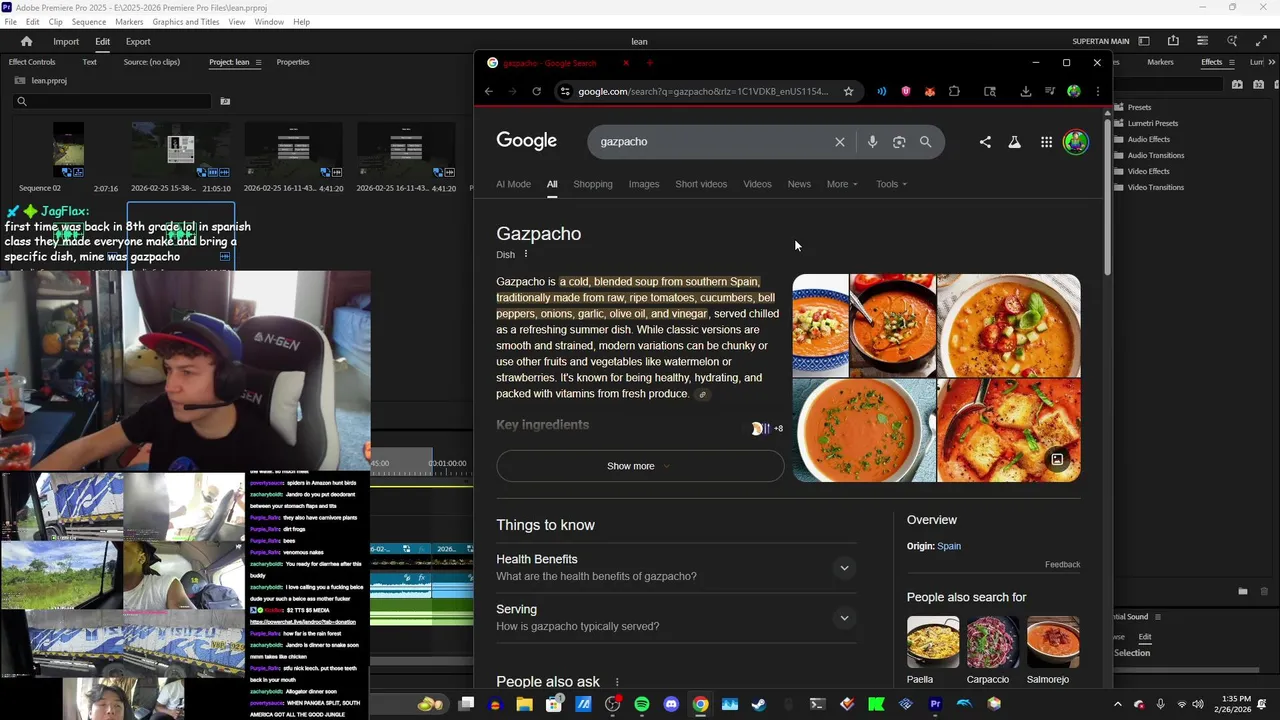1280x720 pixels.
Task: Open Graphics and Titles menu
Action: (x=186, y=22)
